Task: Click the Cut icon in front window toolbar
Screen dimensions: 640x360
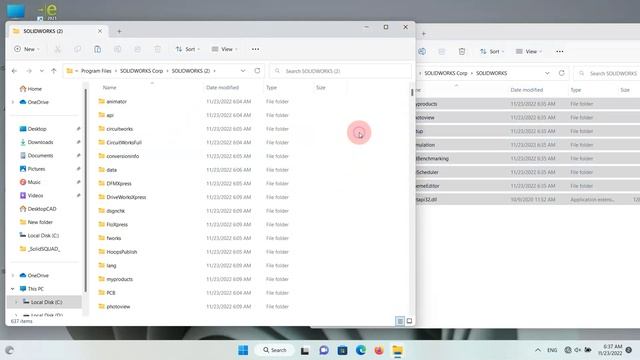Action: 58,49
